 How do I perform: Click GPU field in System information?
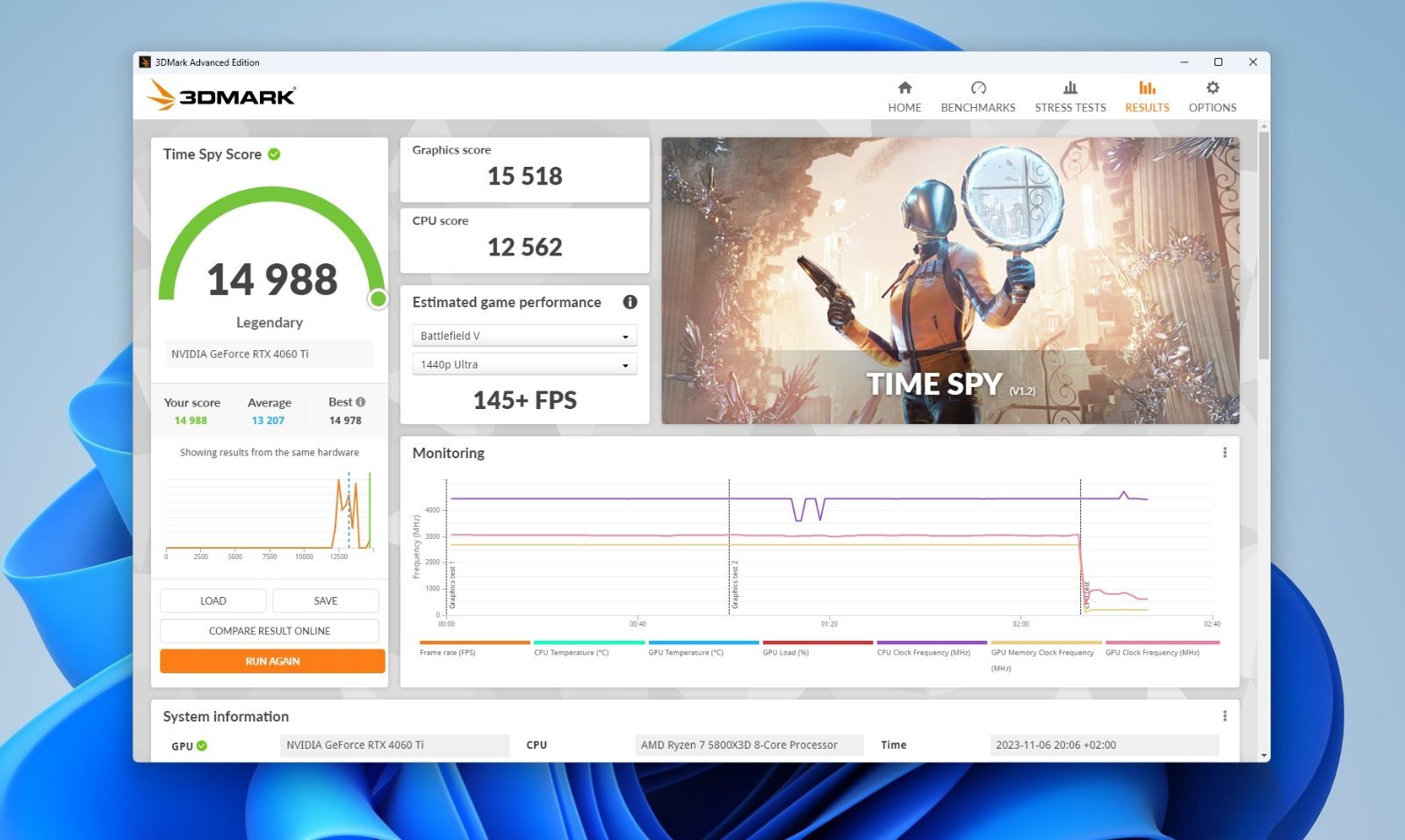tap(395, 745)
